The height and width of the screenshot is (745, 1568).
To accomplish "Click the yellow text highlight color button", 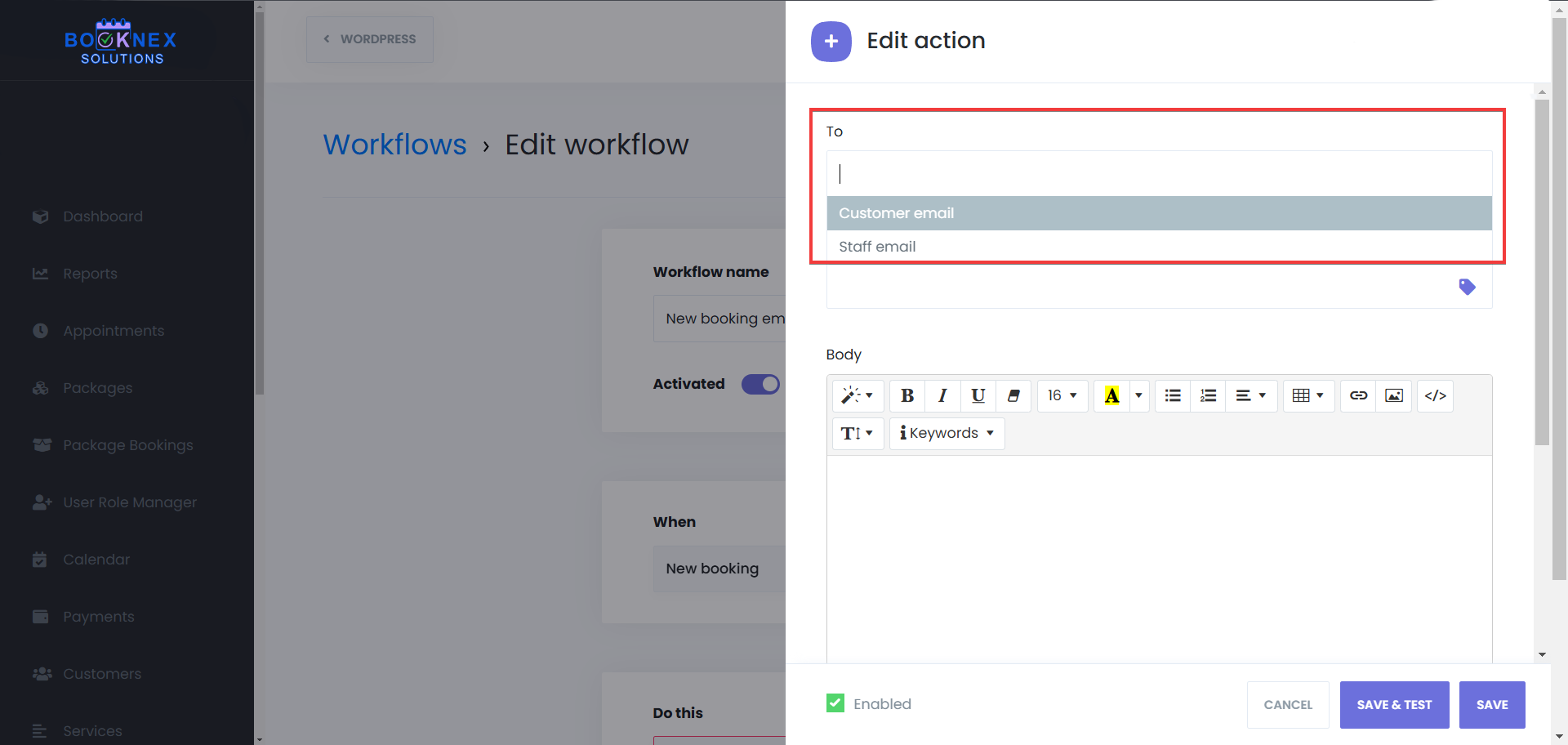I will [1111, 396].
